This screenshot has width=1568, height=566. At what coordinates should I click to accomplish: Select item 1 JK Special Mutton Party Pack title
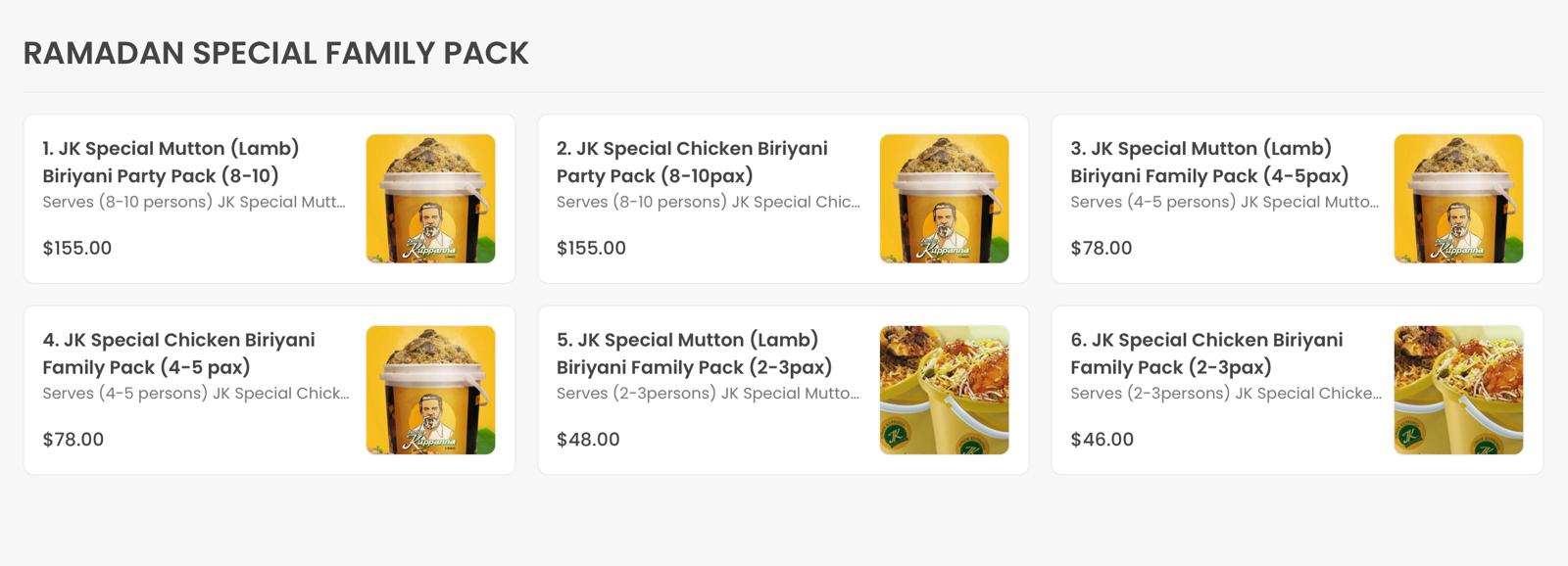pyautogui.click(x=171, y=162)
